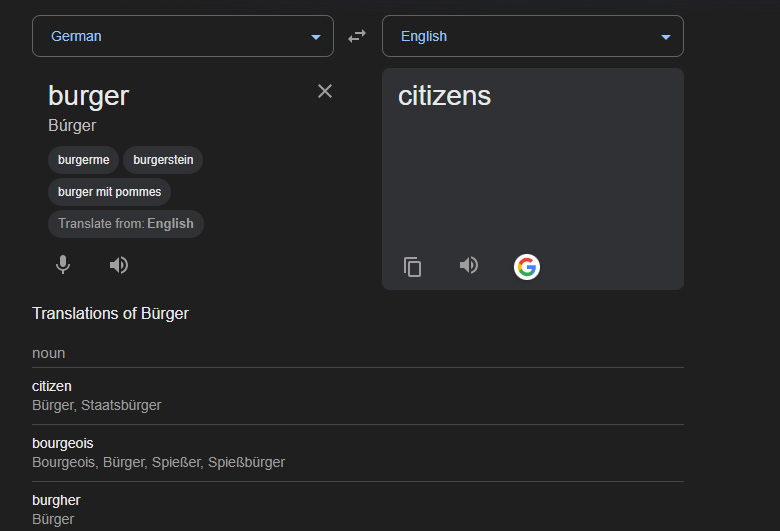Click Translate from: English chip

click(x=126, y=223)
